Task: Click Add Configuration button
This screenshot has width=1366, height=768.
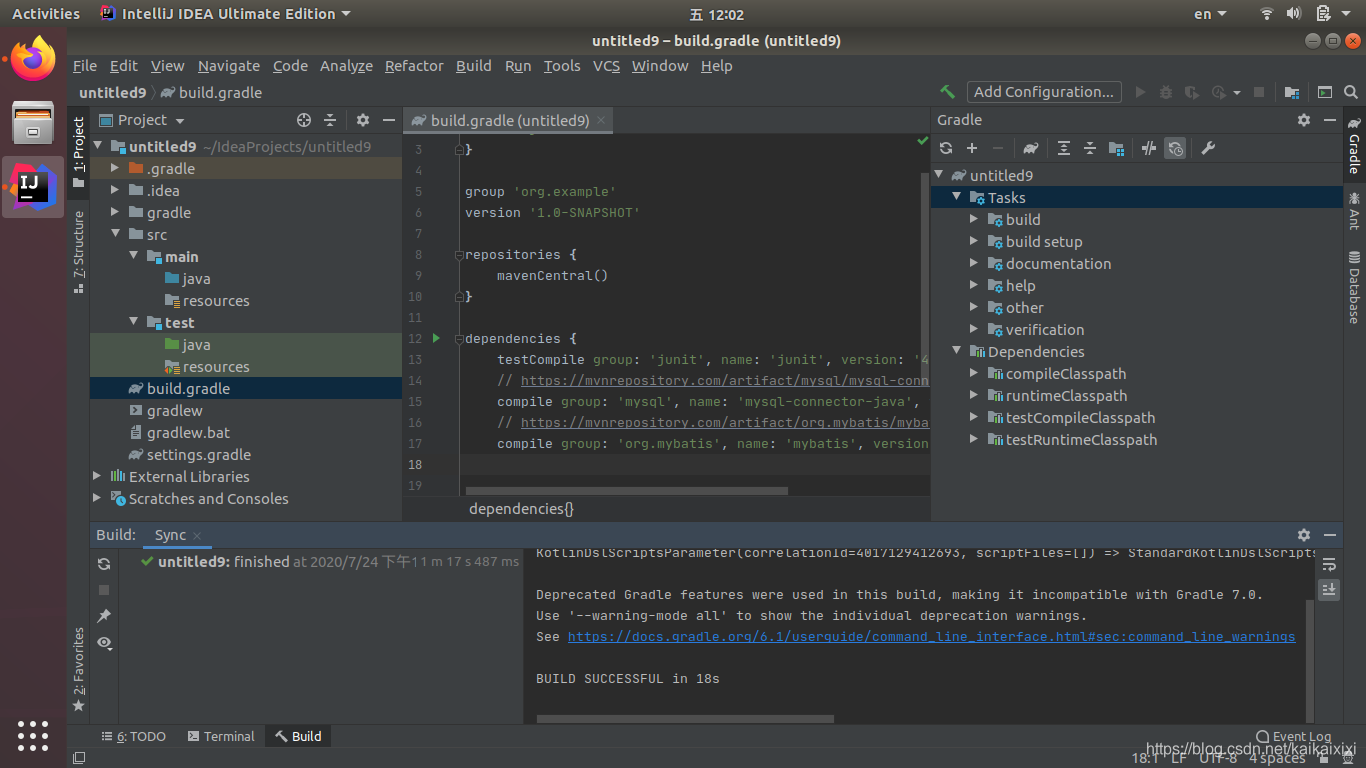Action: [1043, 92]
